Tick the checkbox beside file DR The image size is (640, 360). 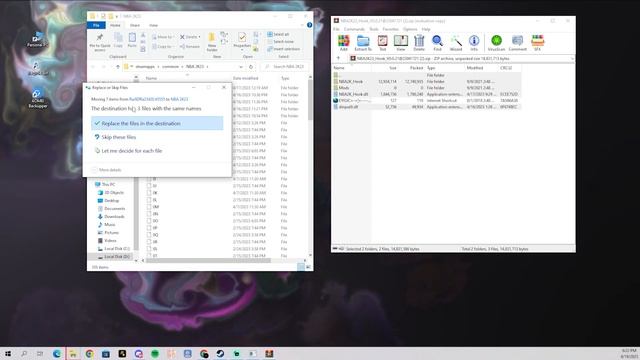[x=149, y=242]
